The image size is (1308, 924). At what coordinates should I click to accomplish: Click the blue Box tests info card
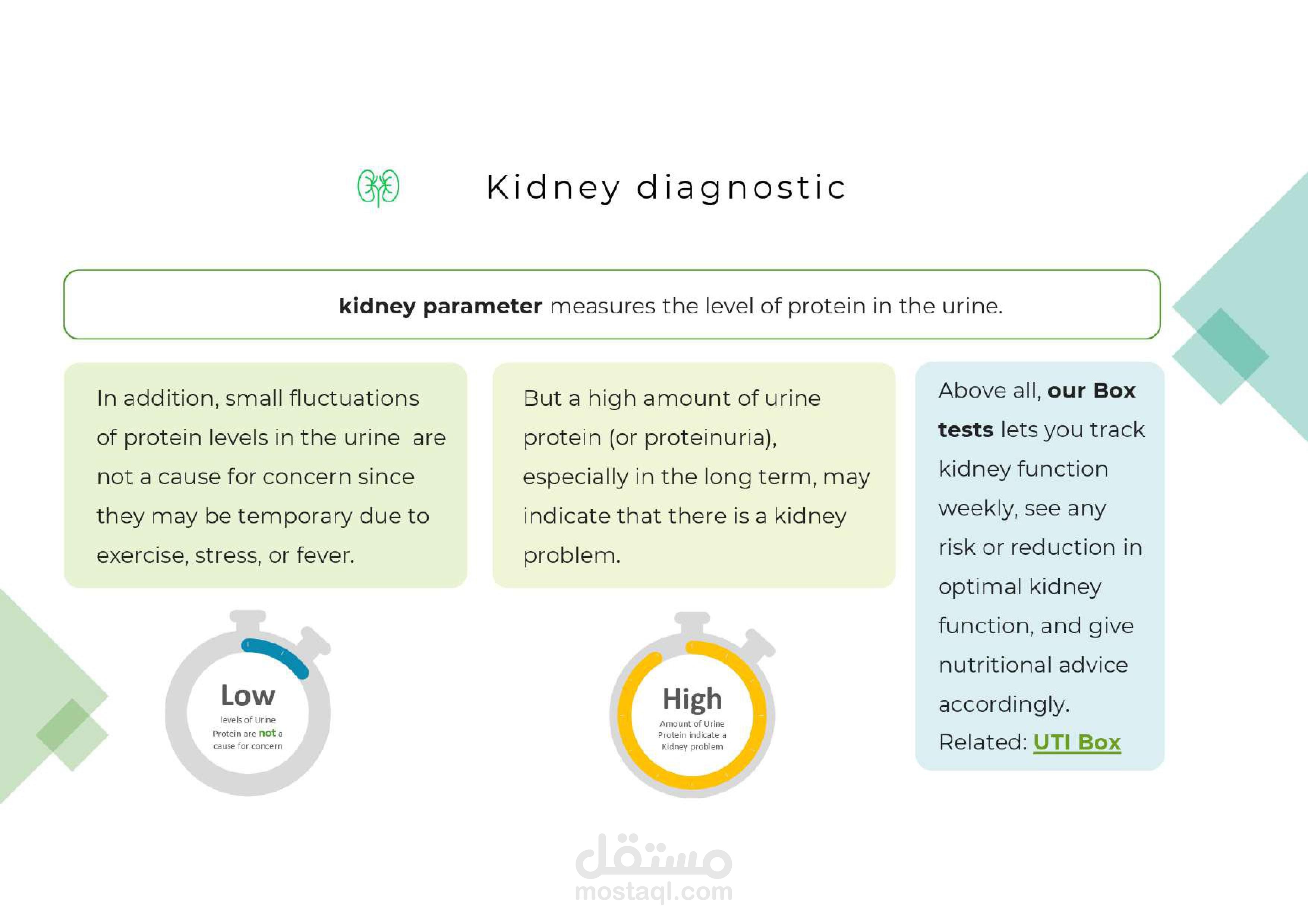[x=1040, y=566]
